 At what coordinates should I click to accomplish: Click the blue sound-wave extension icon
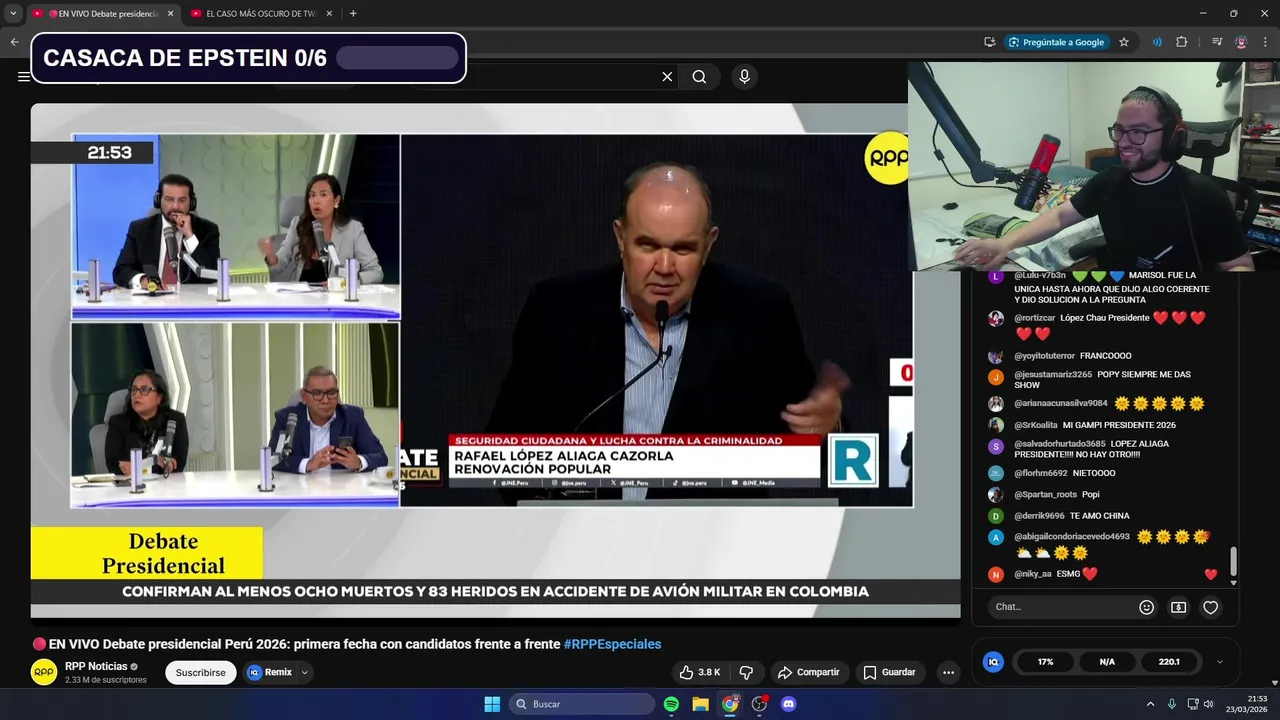pyautogui.click(x=1157, y=42)
